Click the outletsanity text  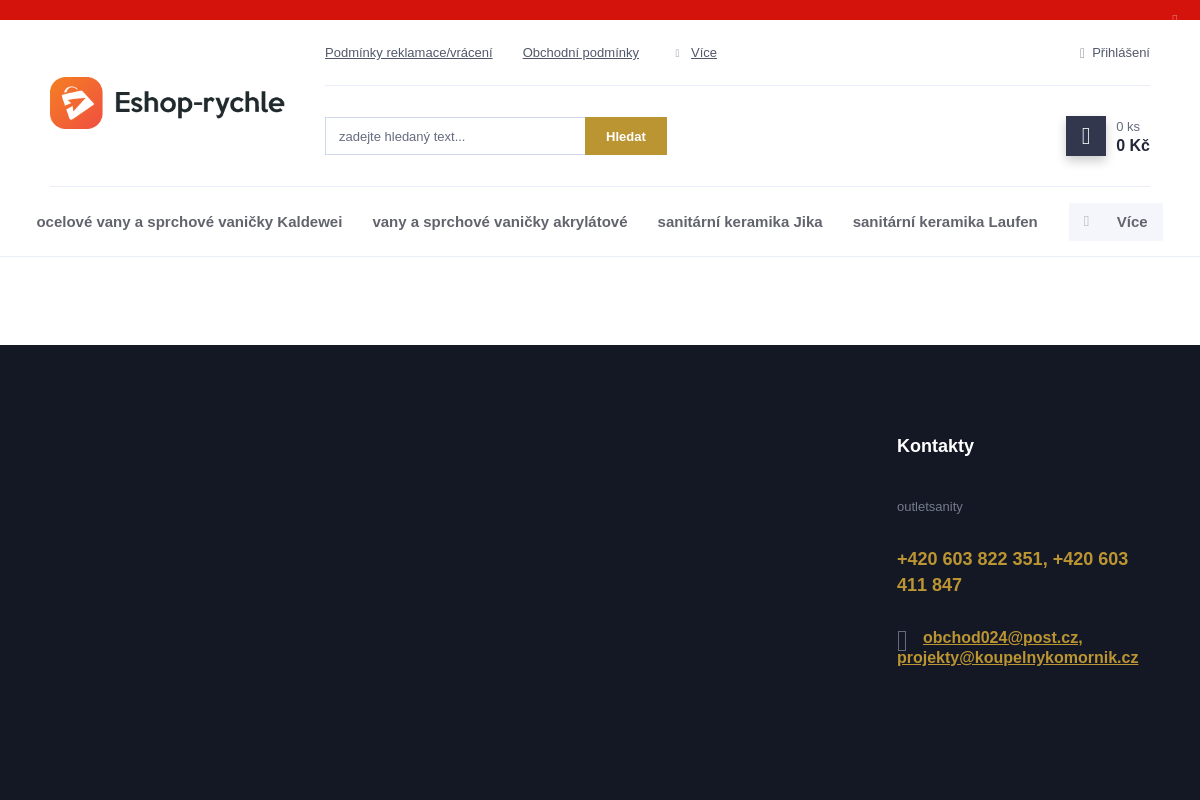(x=930, y=506)
